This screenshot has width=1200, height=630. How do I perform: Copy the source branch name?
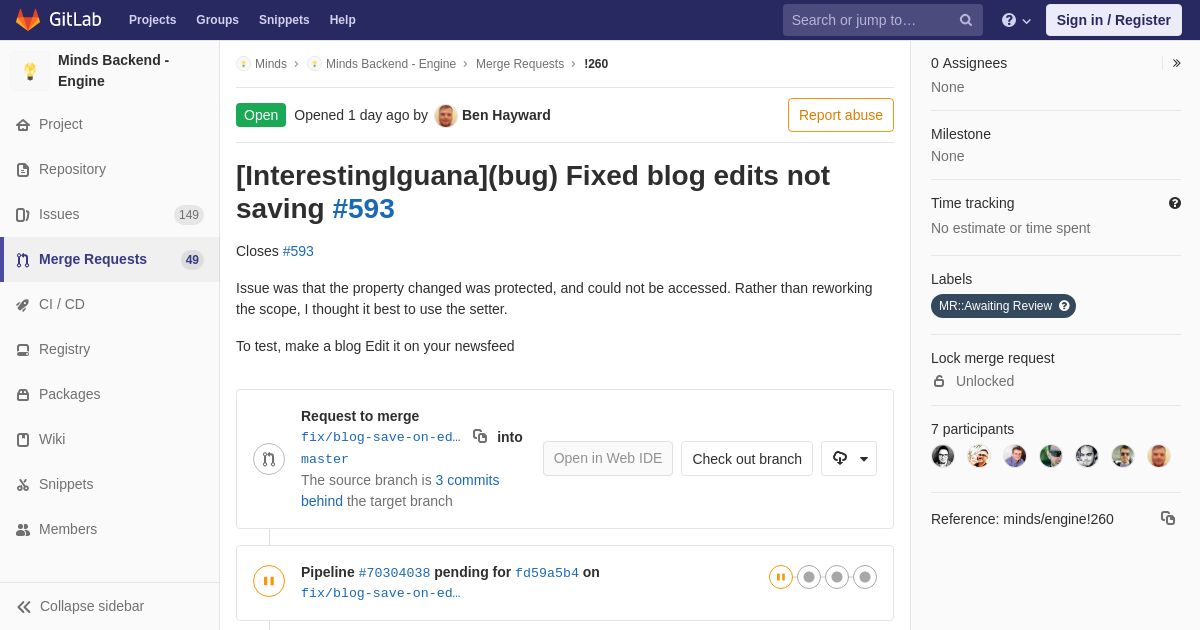pyautogui.click(x=480, y=436)
